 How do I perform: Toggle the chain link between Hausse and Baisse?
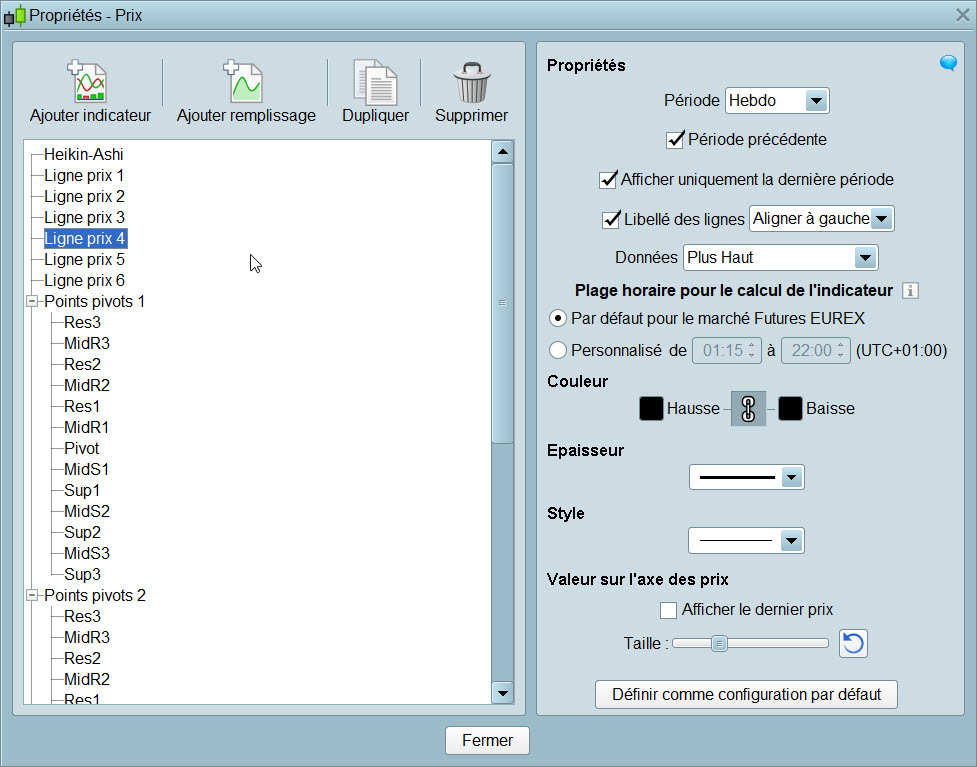pos(748,409)
